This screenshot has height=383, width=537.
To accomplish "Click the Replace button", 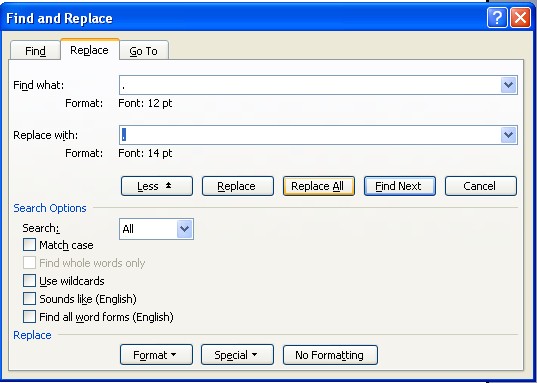I will click(x=238, y=186).
